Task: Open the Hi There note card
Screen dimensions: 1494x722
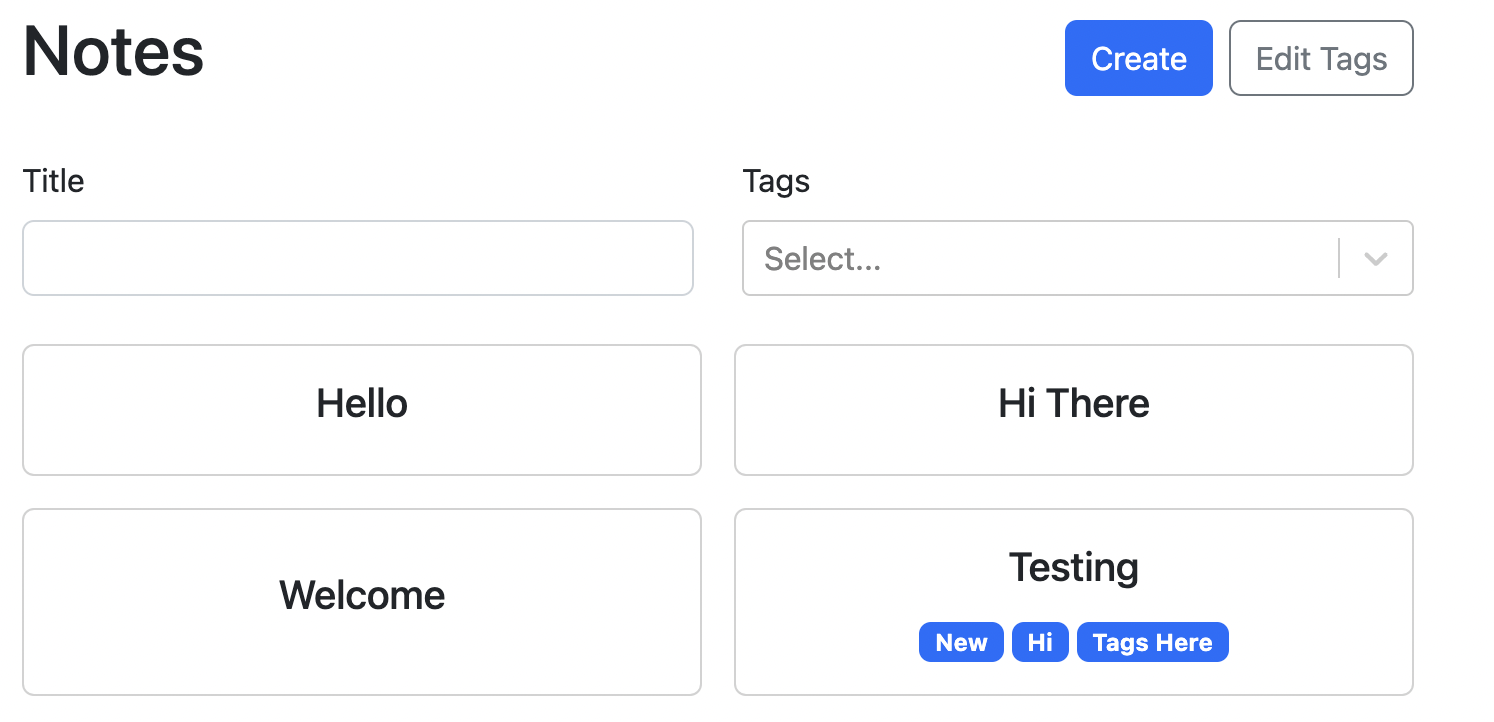Action: pyautogui.click(x=1074, y=410)
